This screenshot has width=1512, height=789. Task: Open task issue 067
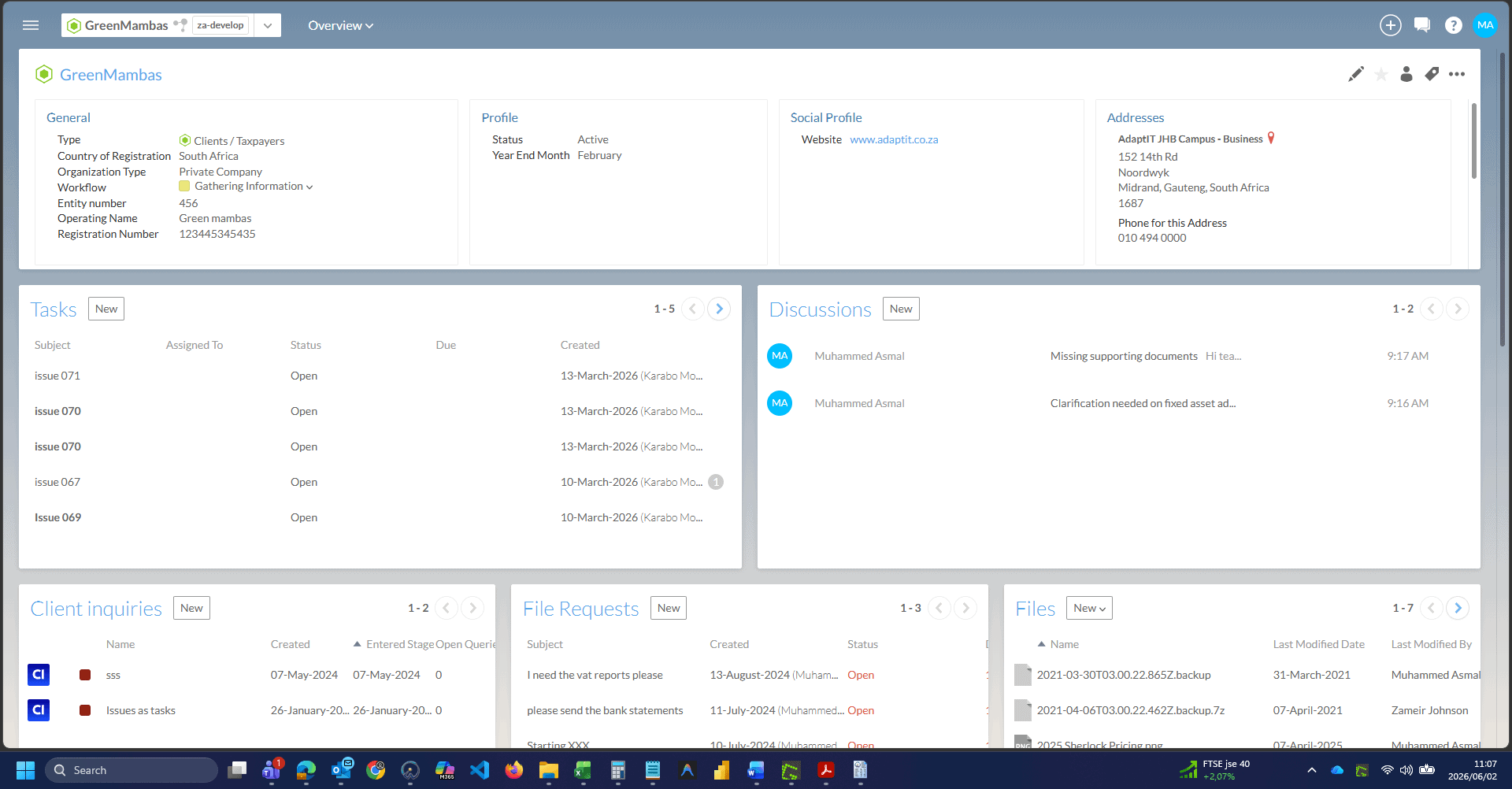pos(57,482)
